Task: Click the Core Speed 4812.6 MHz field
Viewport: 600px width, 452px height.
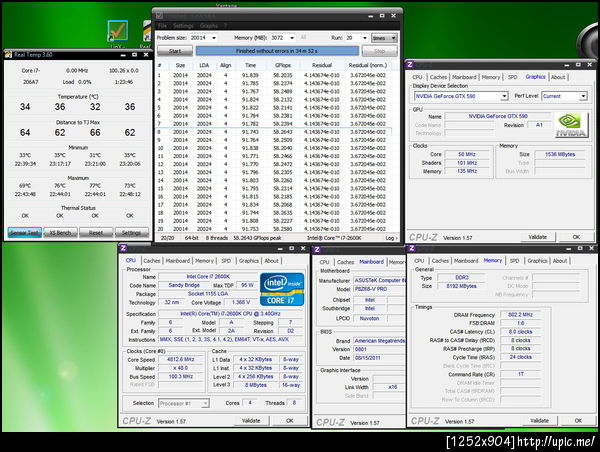Action: tap(181, 360)
